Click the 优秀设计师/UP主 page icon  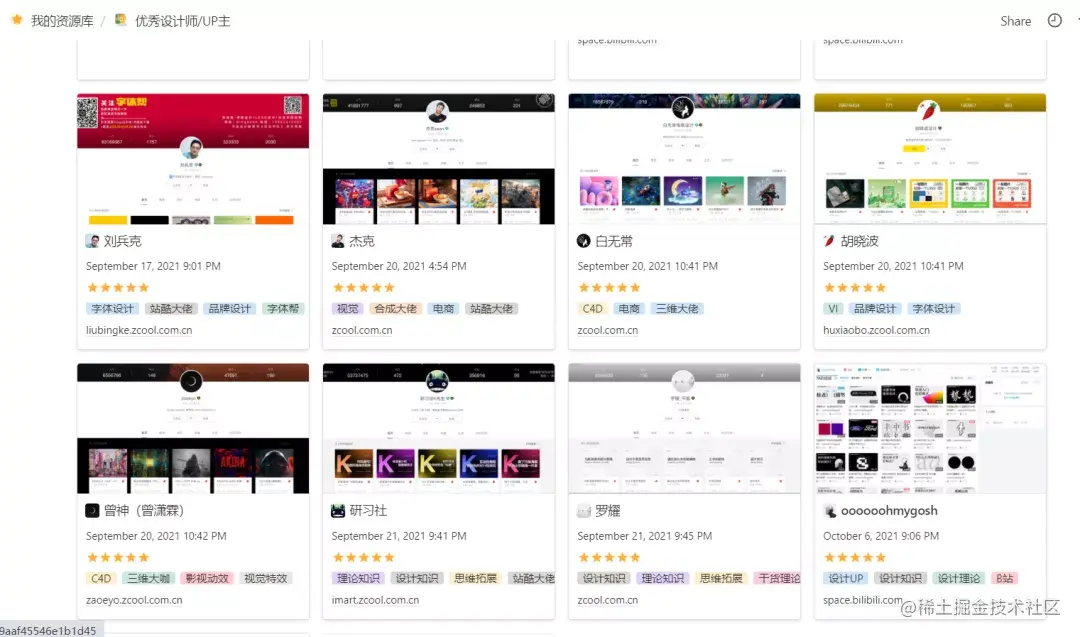[x=121, y=20]
